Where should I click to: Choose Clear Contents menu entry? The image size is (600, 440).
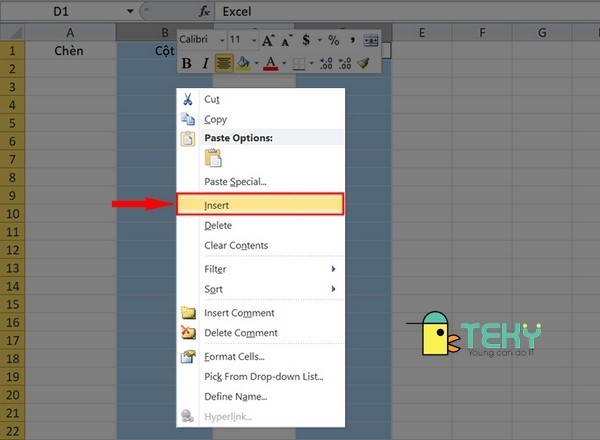(261, 245)
